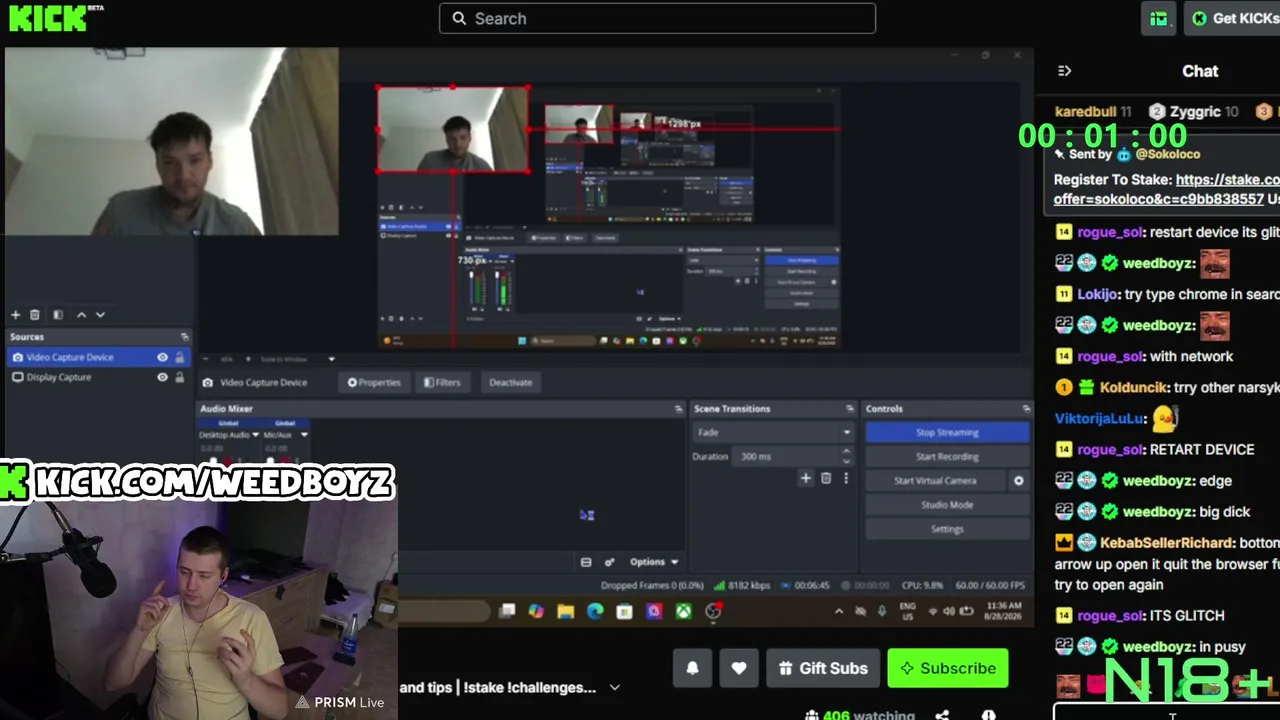Pop out the Sources dock
This screenshot has width=1280, height=720.
(184, 337)
